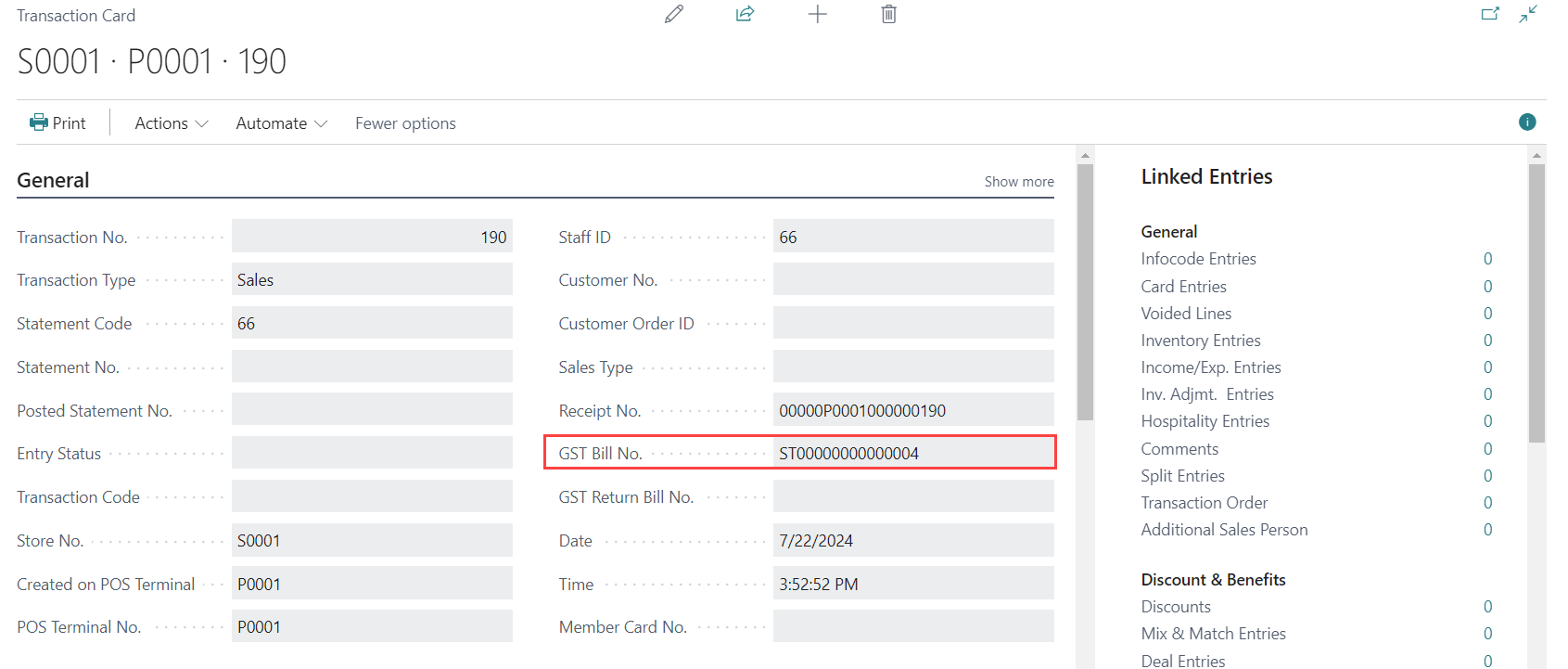
Task: Toggle the info FactBox pane icon
Action: point(1527,122)
